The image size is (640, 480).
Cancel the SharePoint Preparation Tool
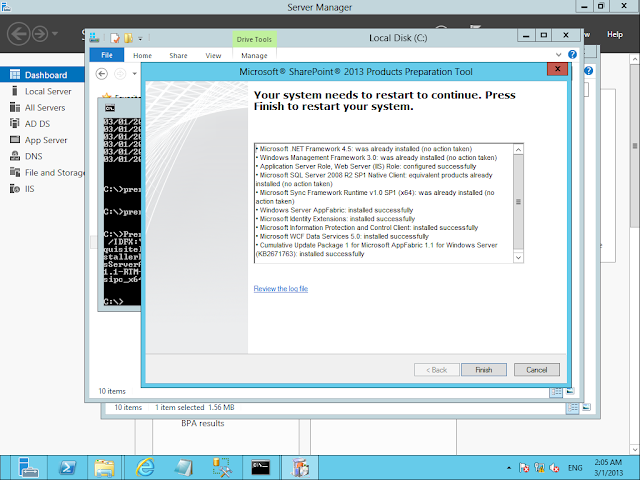(536, 370)
